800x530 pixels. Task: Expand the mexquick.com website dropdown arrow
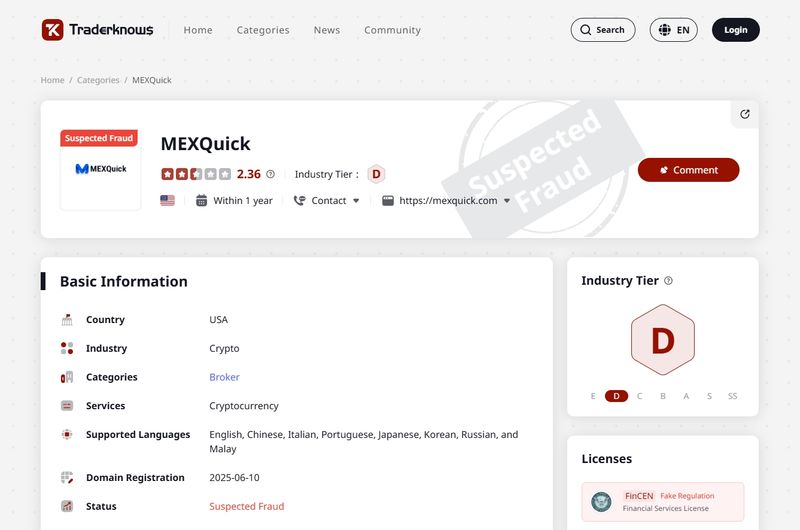pos(507,200)
